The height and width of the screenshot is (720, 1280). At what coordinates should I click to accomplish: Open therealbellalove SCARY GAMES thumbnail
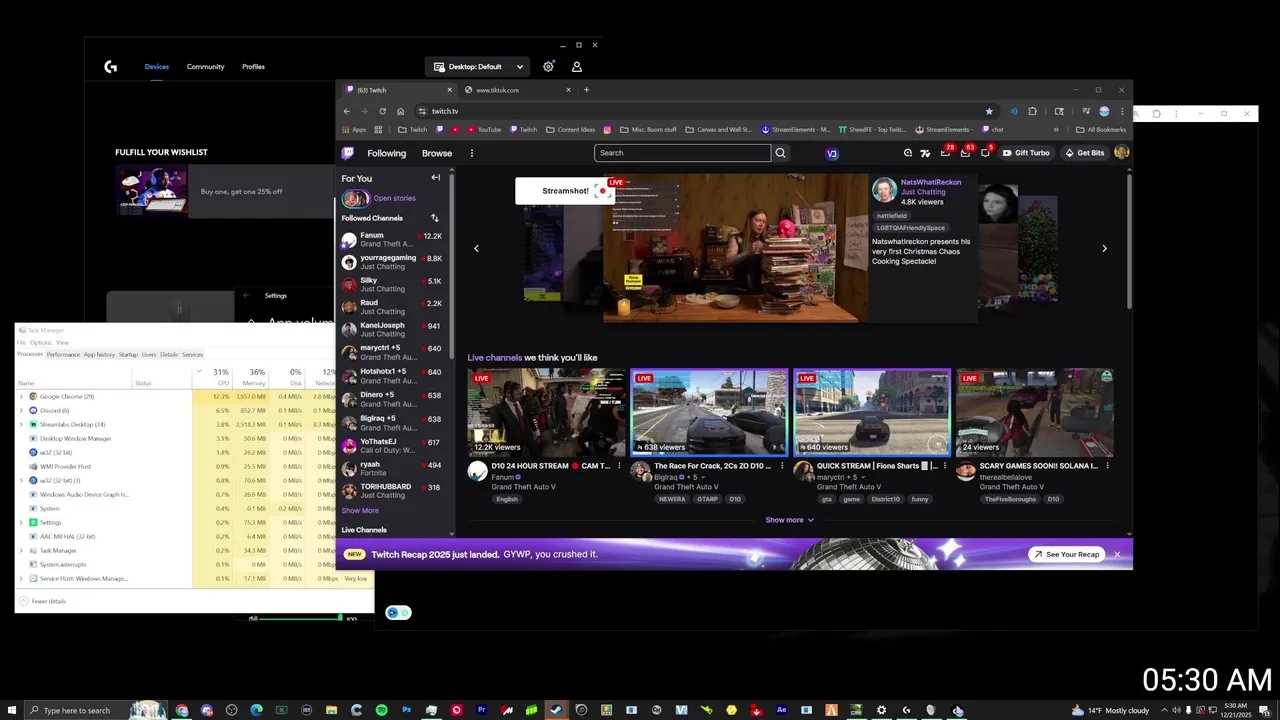tap(1035, 412)
